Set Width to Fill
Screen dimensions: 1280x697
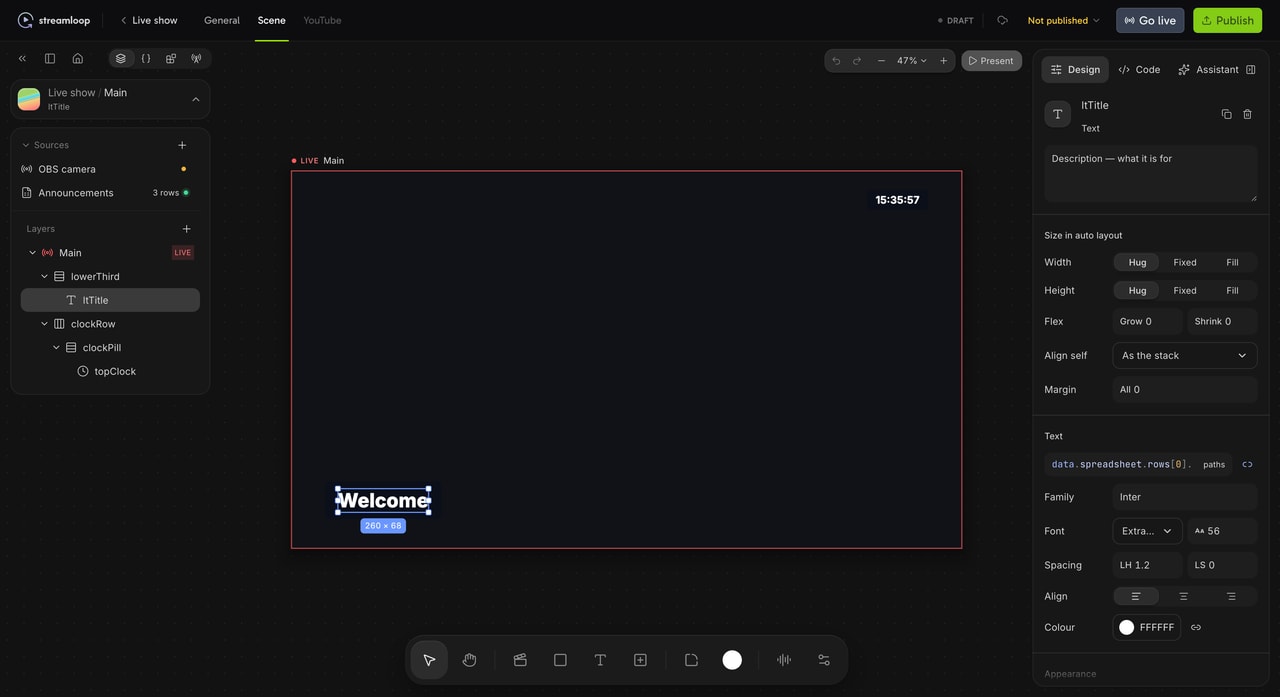pos(1232,262)
